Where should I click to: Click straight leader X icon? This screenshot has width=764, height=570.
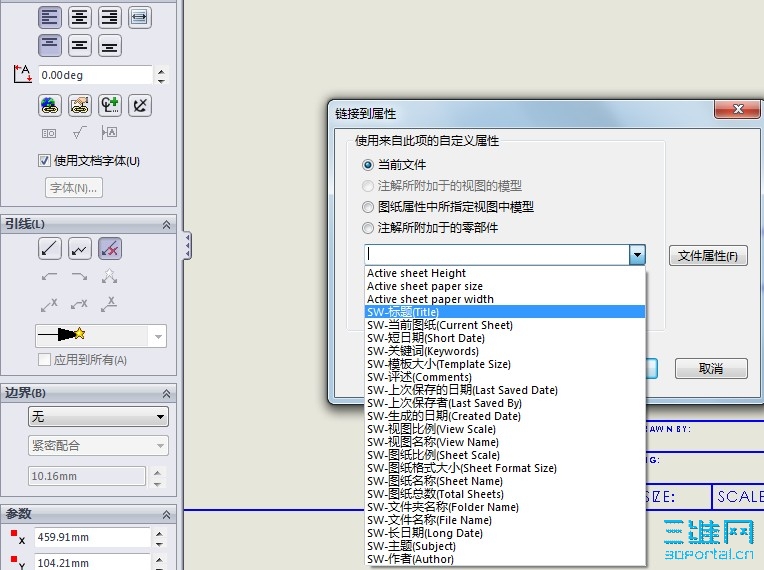tap(49, 304)
